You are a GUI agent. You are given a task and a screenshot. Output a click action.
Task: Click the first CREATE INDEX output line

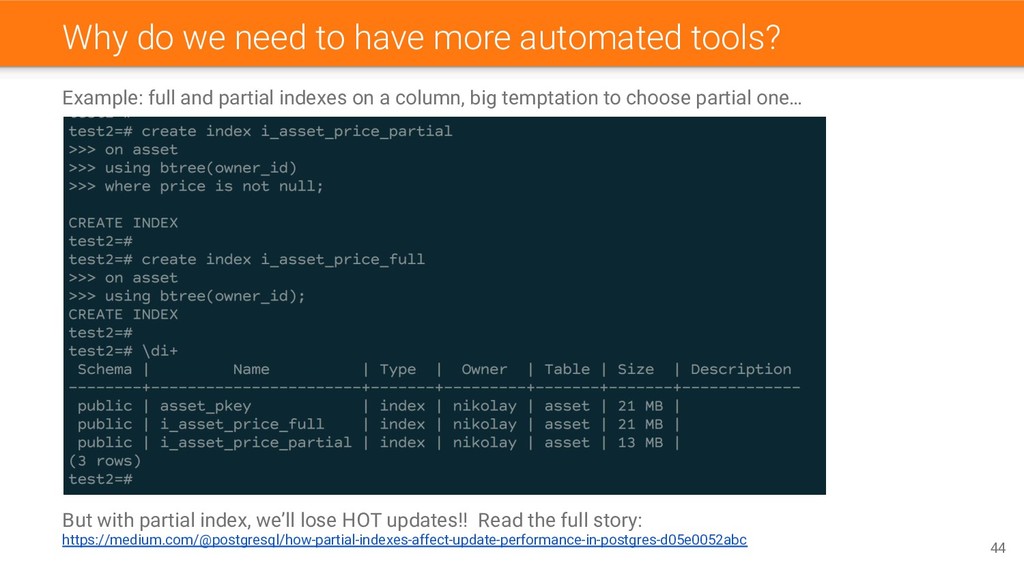coord(123,223)
